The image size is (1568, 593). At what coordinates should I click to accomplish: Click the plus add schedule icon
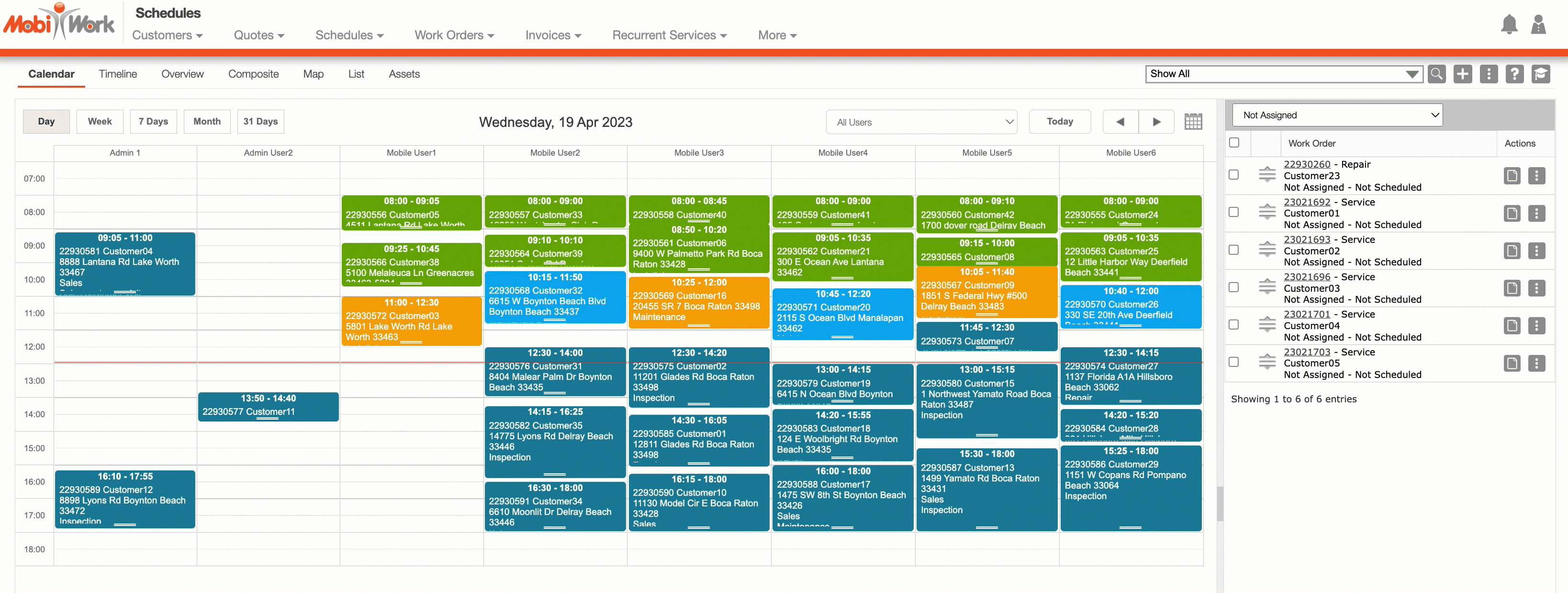(1463, 74)
